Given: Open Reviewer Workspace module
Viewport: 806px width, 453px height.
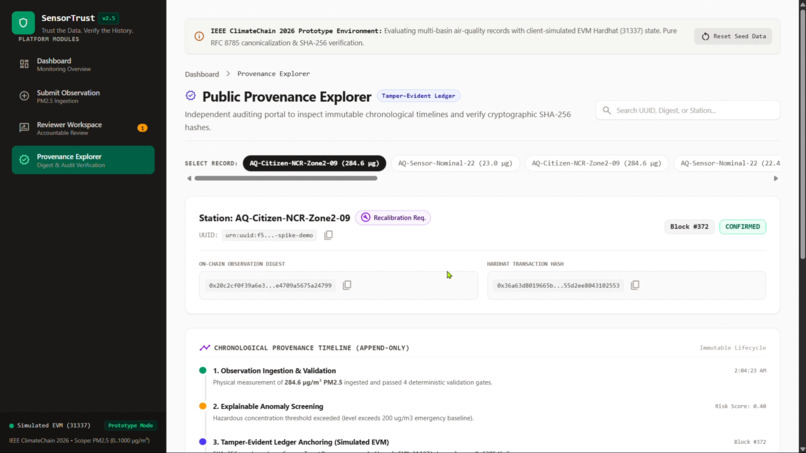Looking at the screenshot, I should [x=83, y=128].
